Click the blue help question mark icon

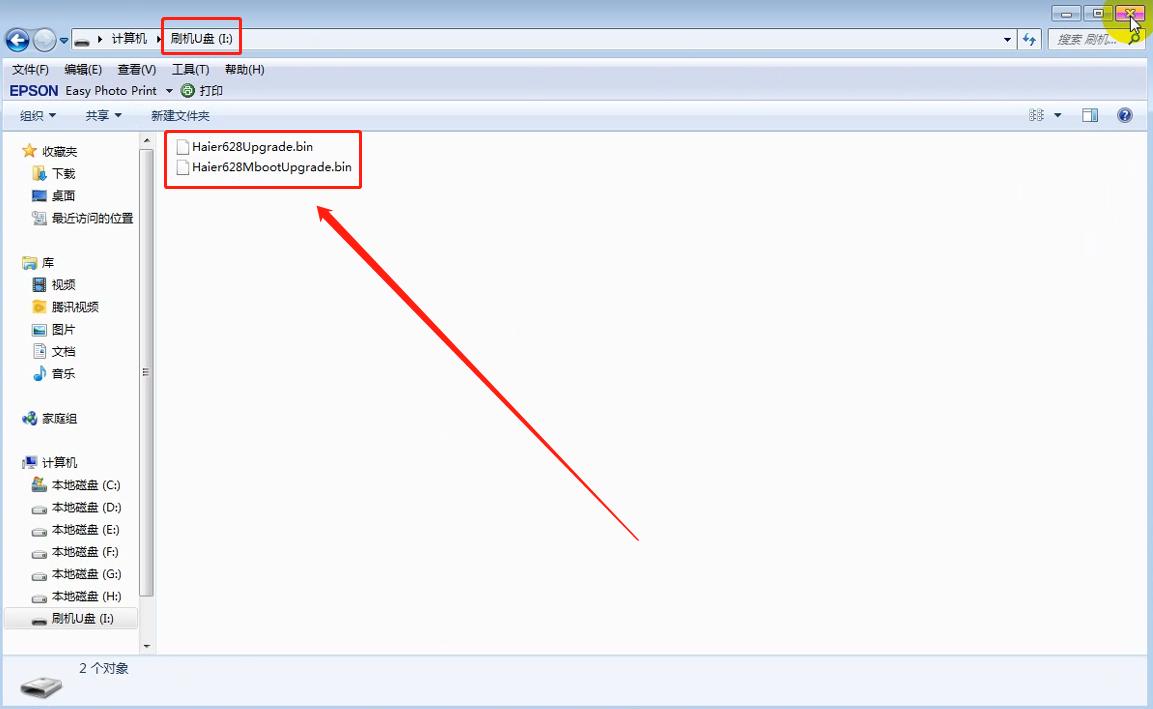point(1124,115)
